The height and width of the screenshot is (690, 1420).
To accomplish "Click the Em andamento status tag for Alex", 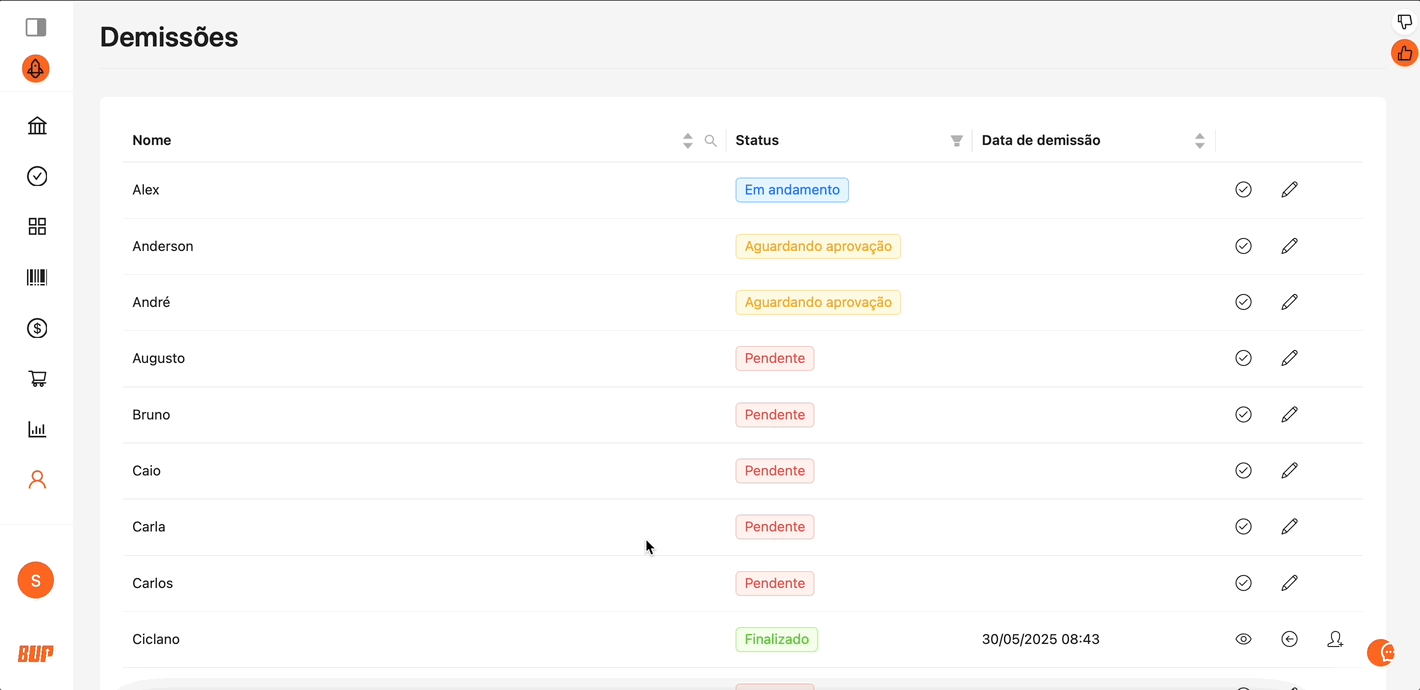I will (792, 190).
